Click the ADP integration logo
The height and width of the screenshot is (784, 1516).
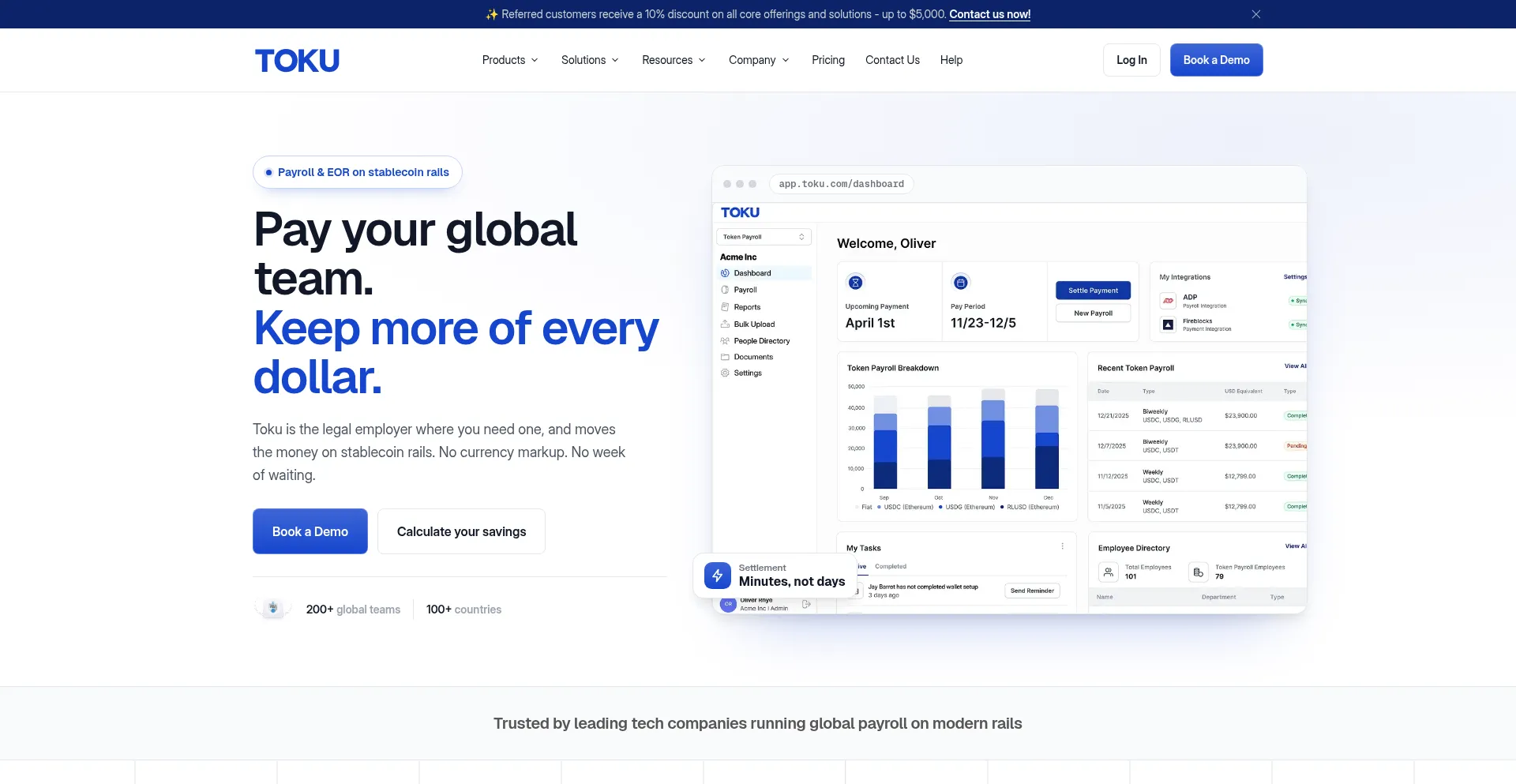click(1168, 301)
